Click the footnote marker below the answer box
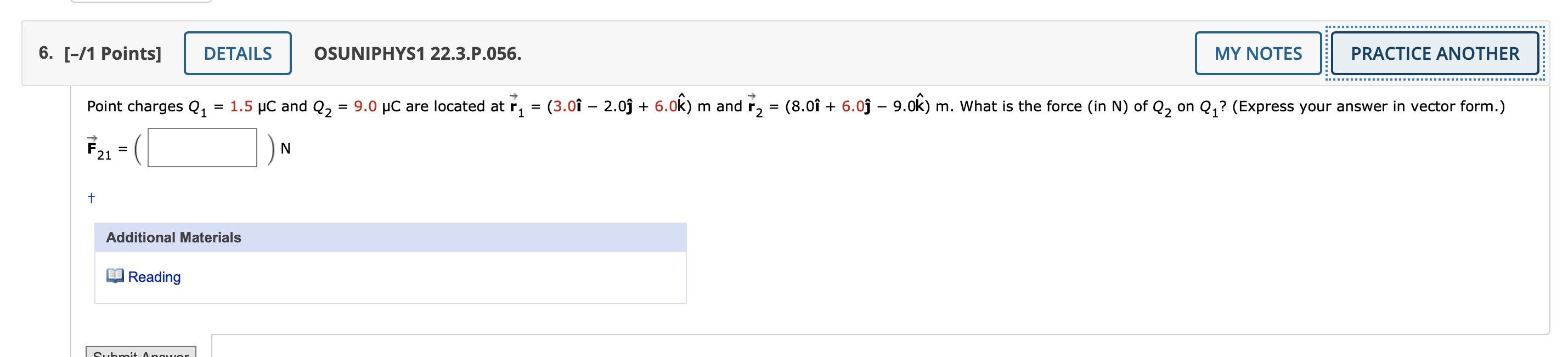 [x=91, y=197]
